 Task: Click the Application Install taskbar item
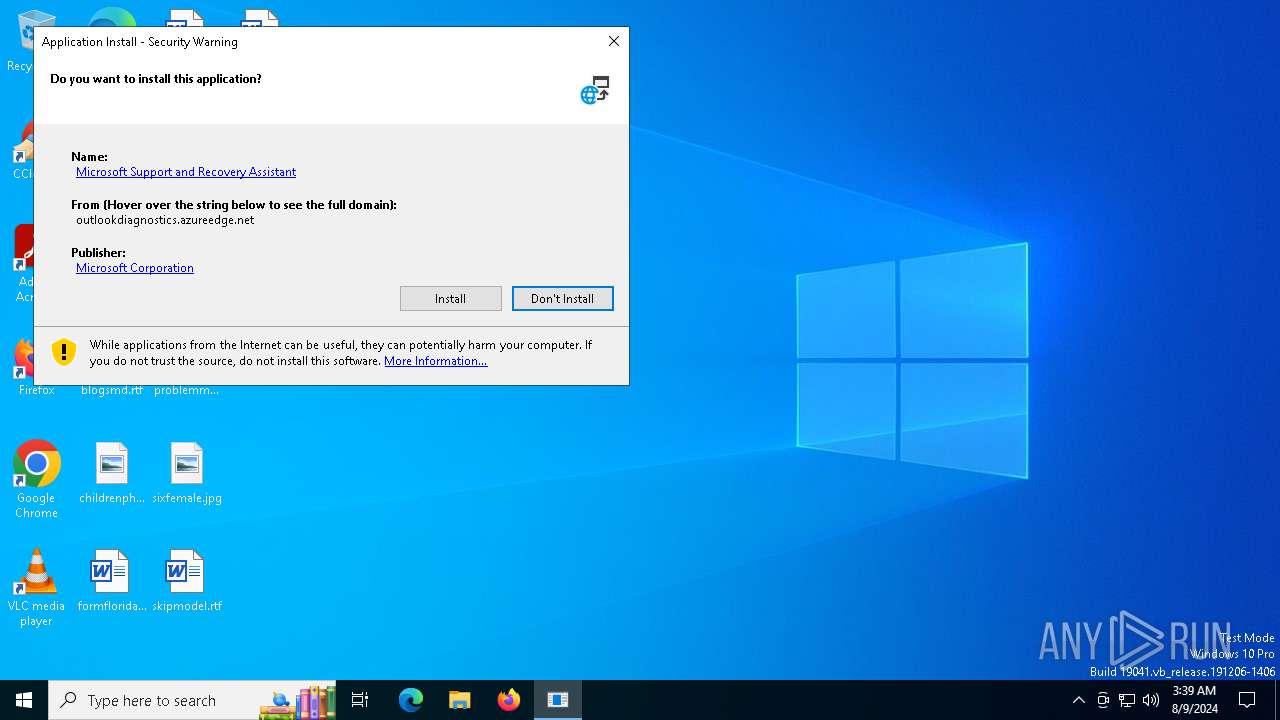click(558, 700)
